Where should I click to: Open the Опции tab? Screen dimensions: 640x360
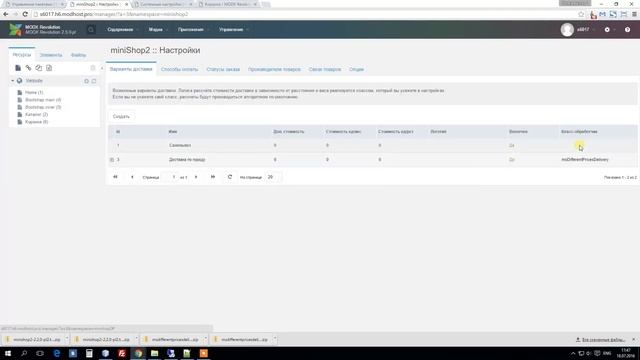pos(356,69)
